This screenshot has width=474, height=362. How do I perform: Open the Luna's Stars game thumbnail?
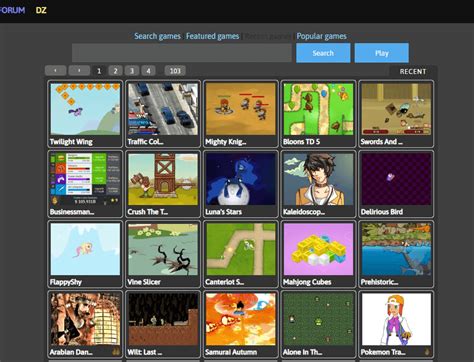[x=241, y=179]
